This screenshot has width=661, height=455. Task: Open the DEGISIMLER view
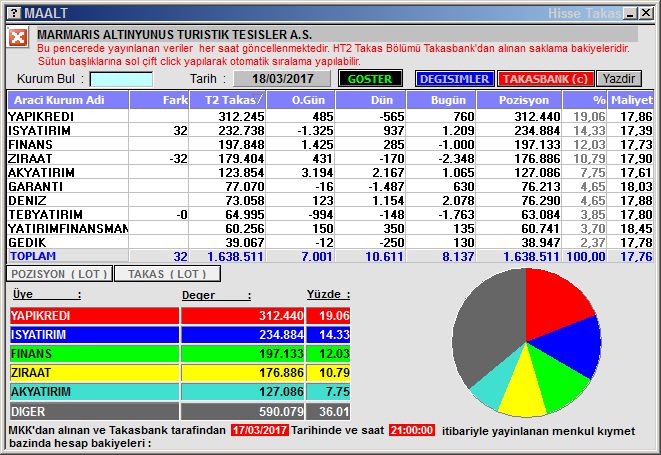454,79
